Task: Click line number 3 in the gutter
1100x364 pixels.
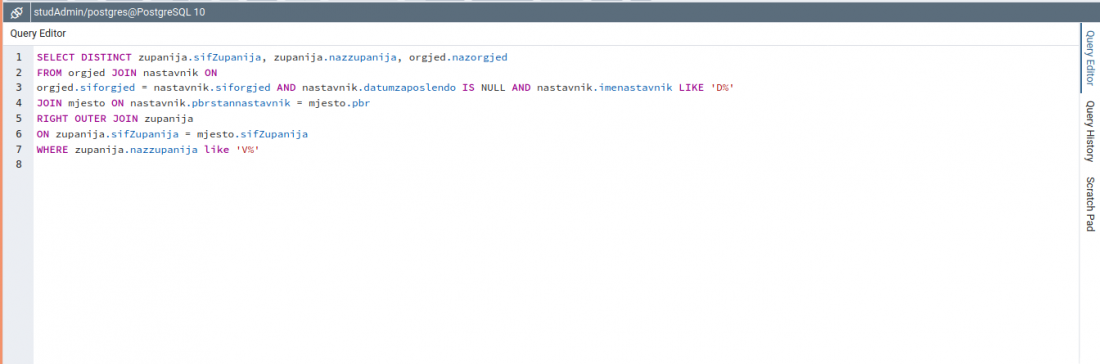Action: [19, 88]
